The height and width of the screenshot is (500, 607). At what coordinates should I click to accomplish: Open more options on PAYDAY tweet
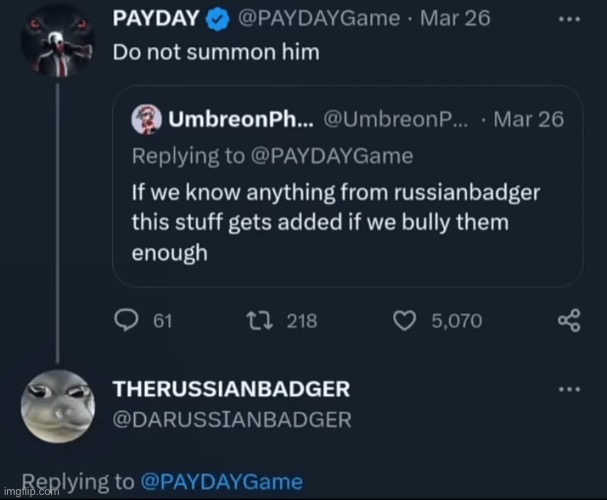[568, 18]
